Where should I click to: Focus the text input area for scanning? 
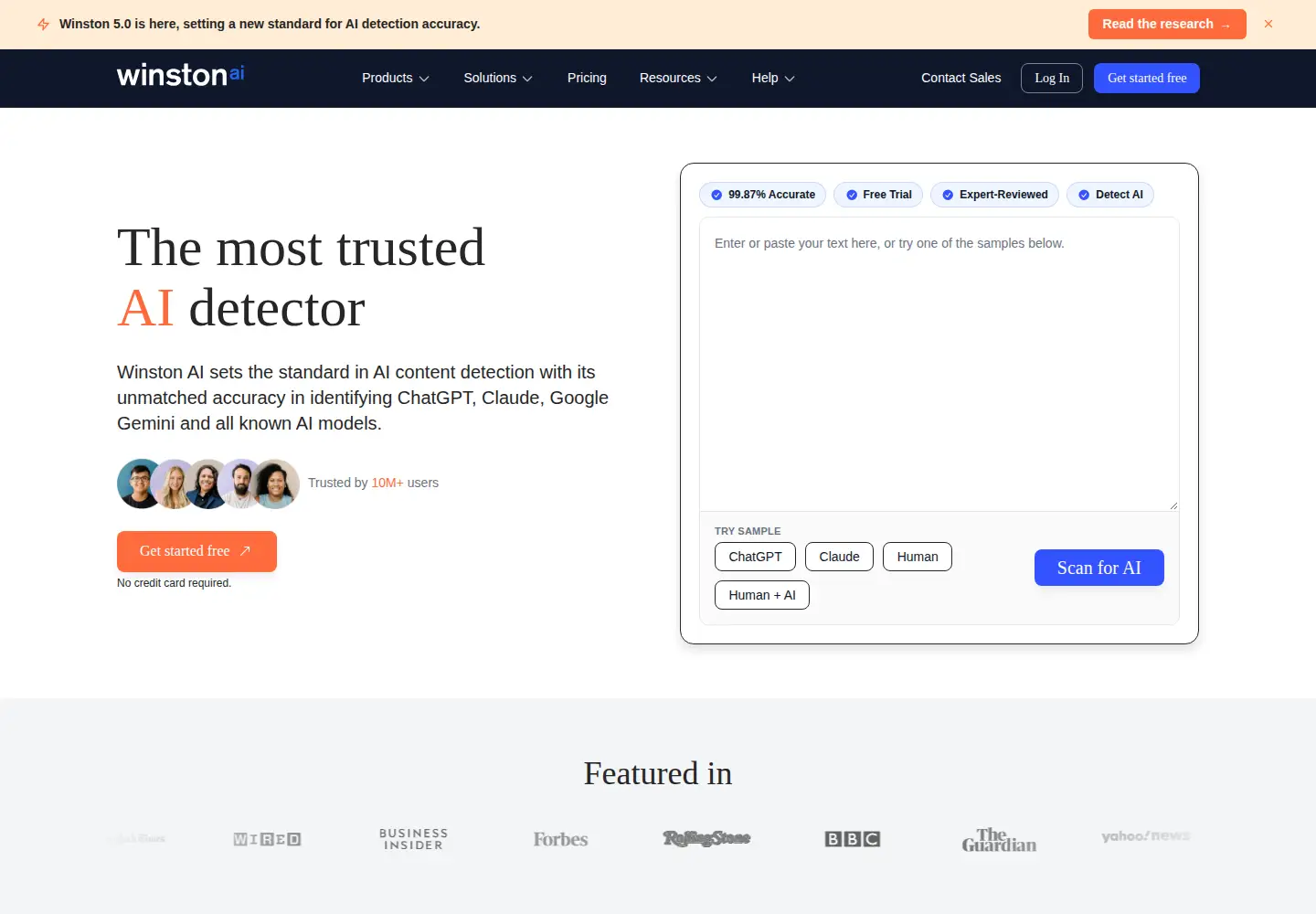(x=939, y=365)
